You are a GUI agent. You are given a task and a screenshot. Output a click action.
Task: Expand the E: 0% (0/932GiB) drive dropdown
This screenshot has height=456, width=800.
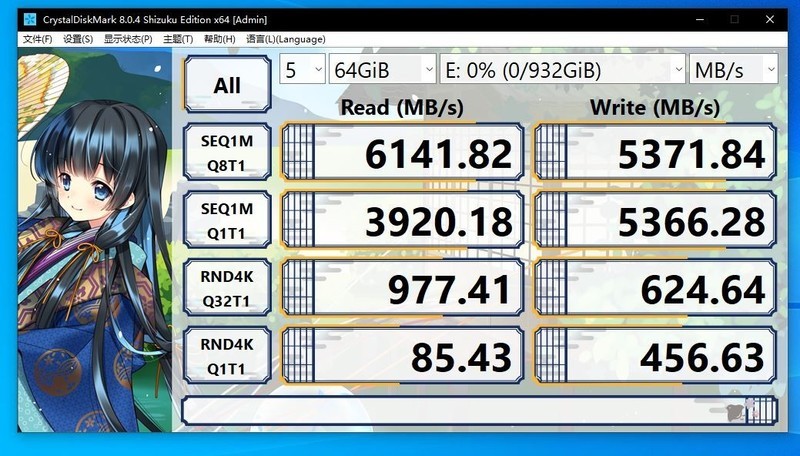click(563, 69)
